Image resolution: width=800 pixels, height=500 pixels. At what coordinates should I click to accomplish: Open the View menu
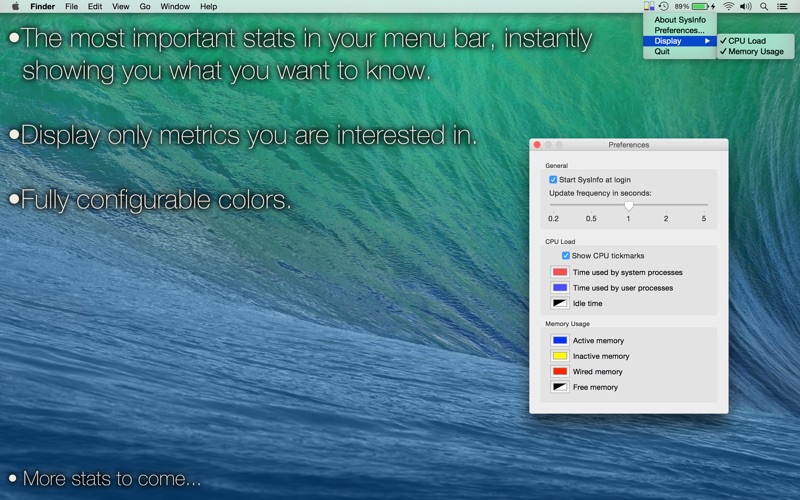click(x=120, y=7)
